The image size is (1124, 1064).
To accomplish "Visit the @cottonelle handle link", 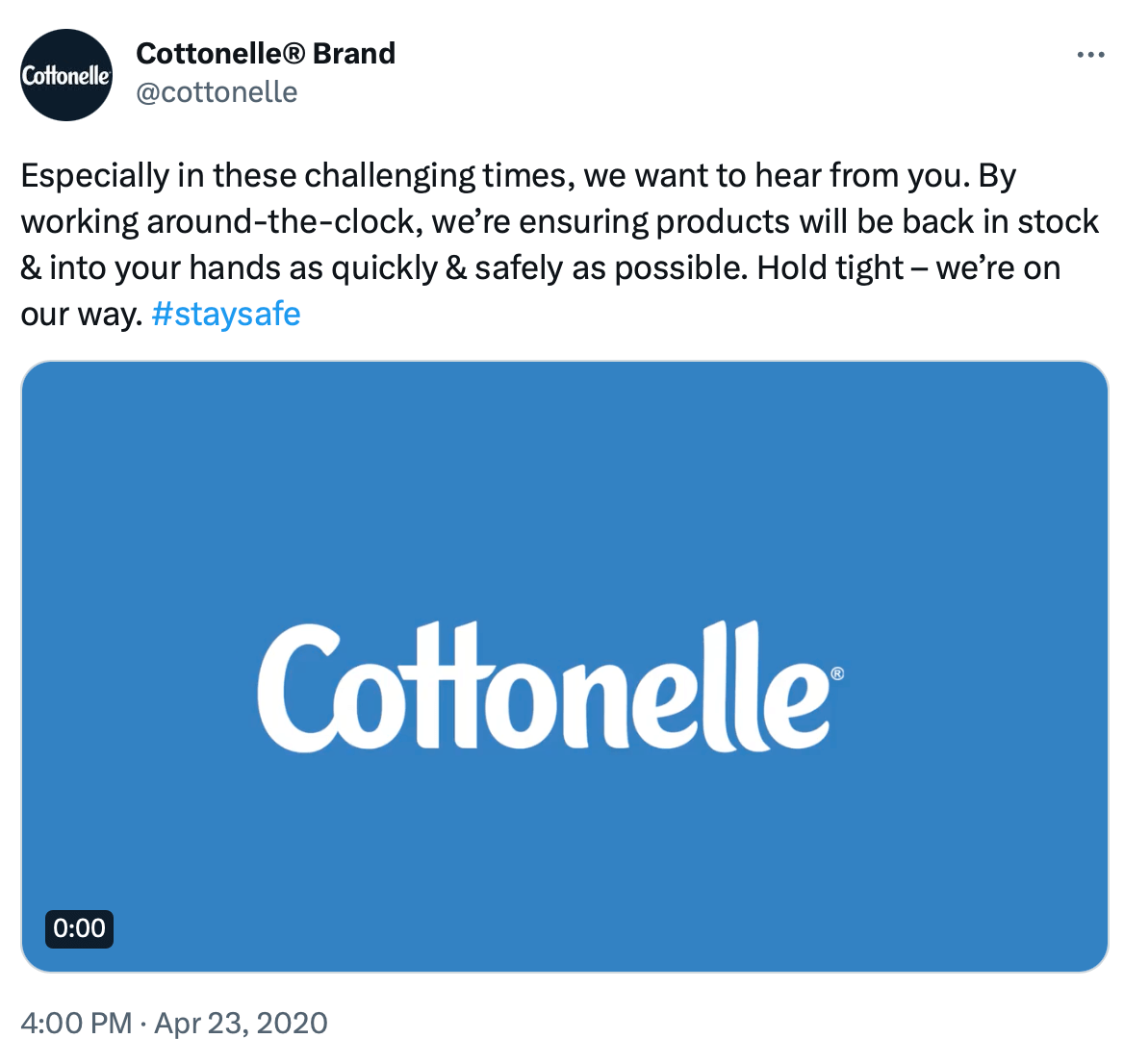I will pos(217,91).
